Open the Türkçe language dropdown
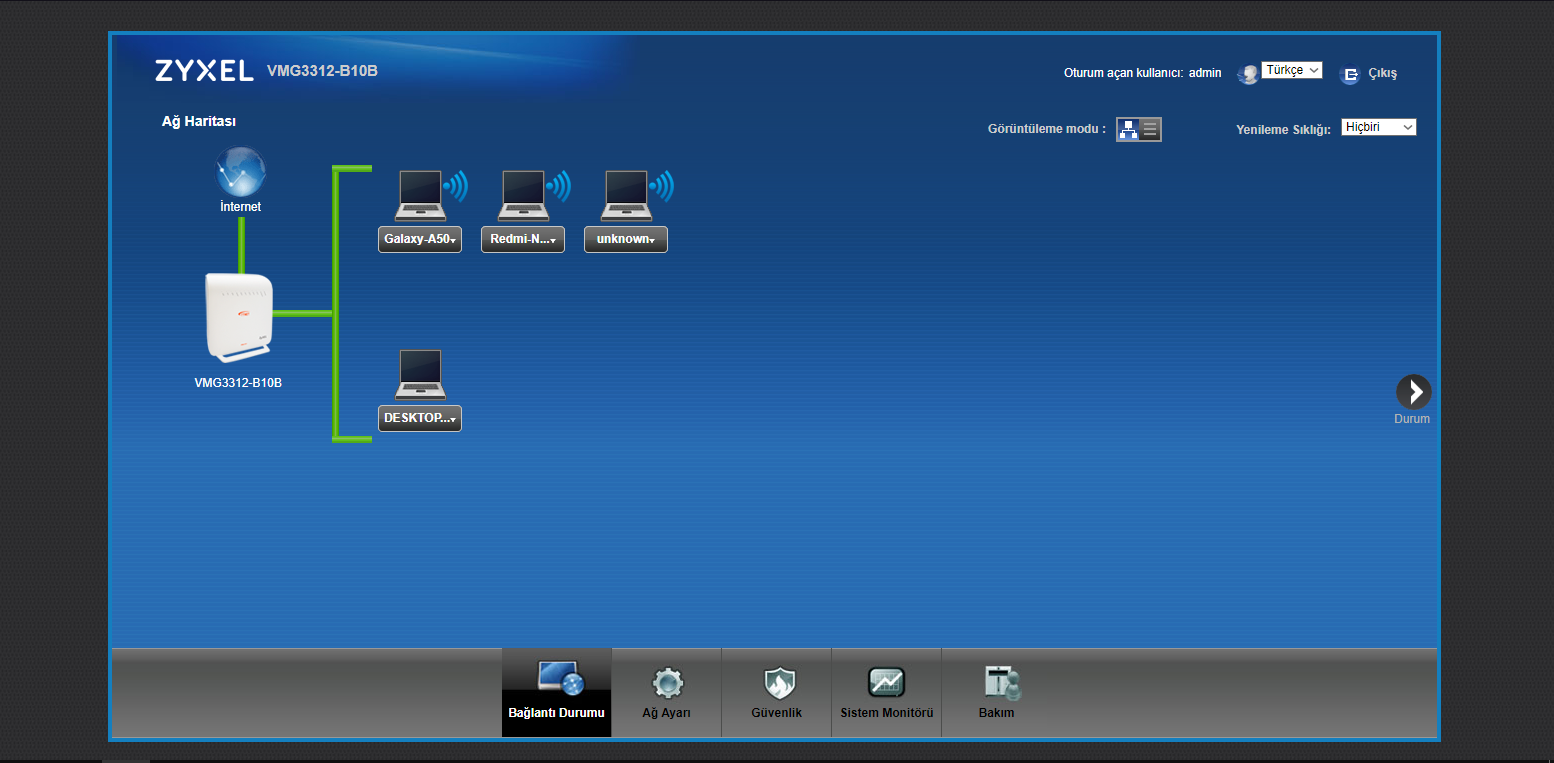 [x=1292, y=70]
